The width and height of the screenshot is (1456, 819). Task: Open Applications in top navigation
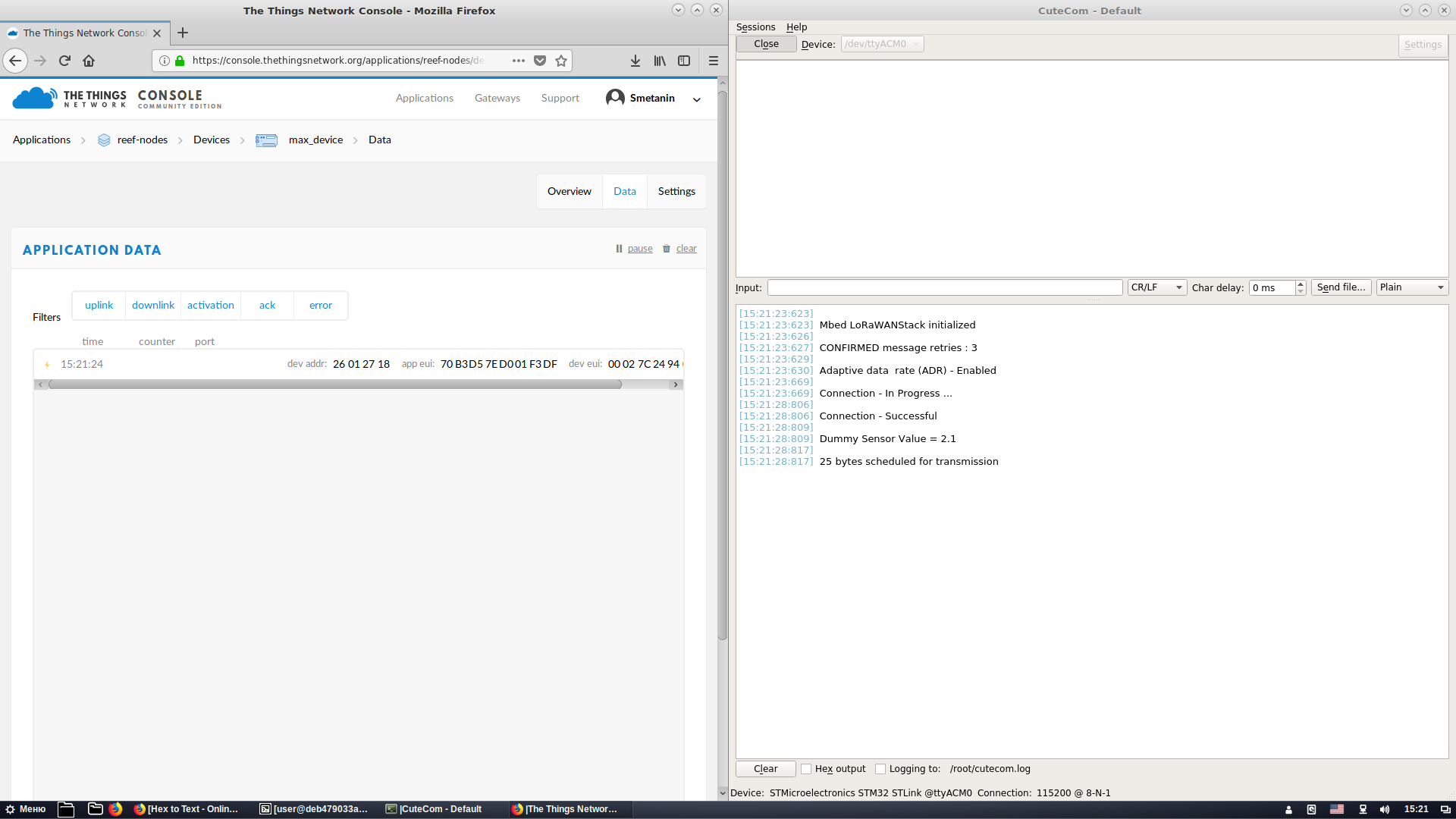click(x=425, y=99)
